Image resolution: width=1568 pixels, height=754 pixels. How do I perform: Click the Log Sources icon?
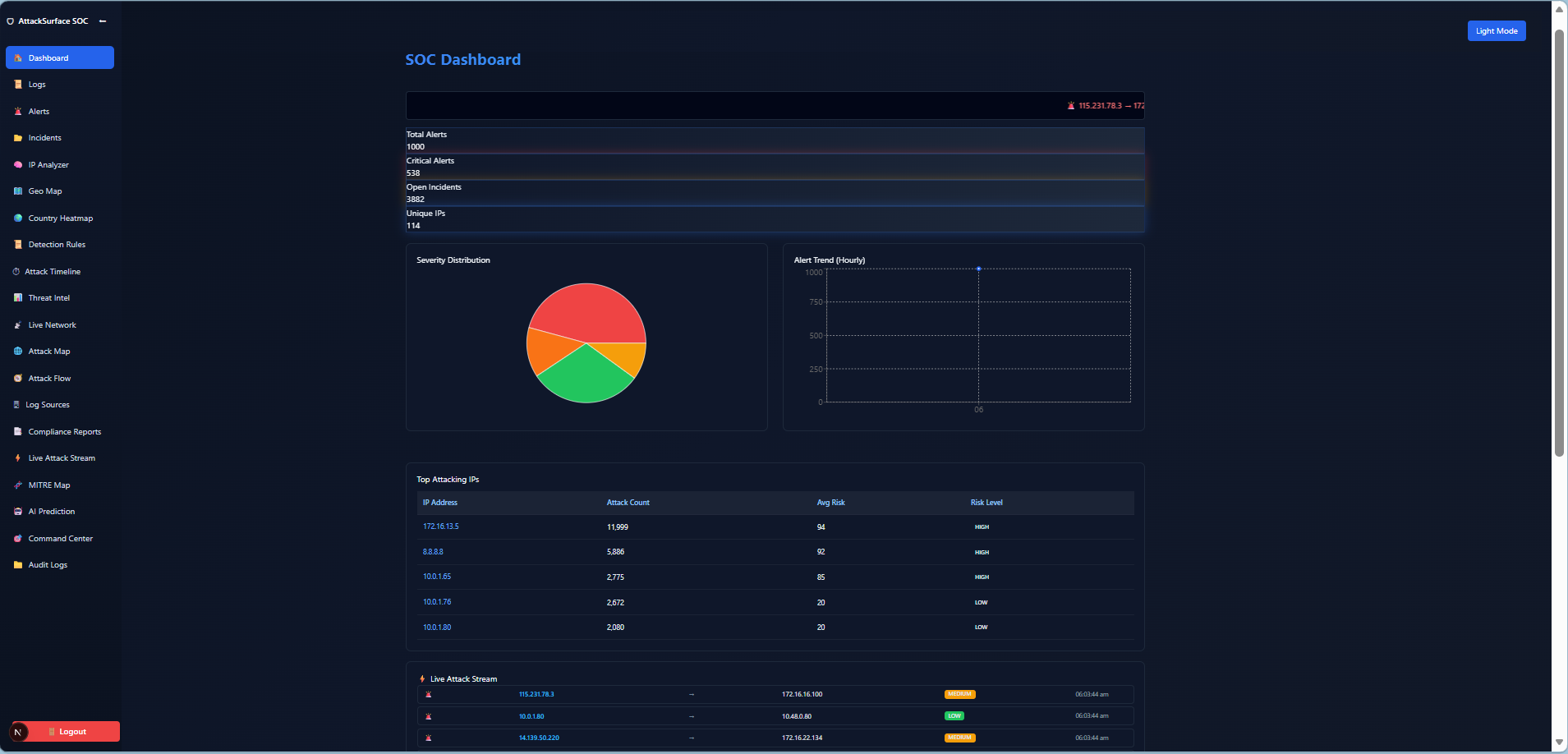tap(16, 405)
